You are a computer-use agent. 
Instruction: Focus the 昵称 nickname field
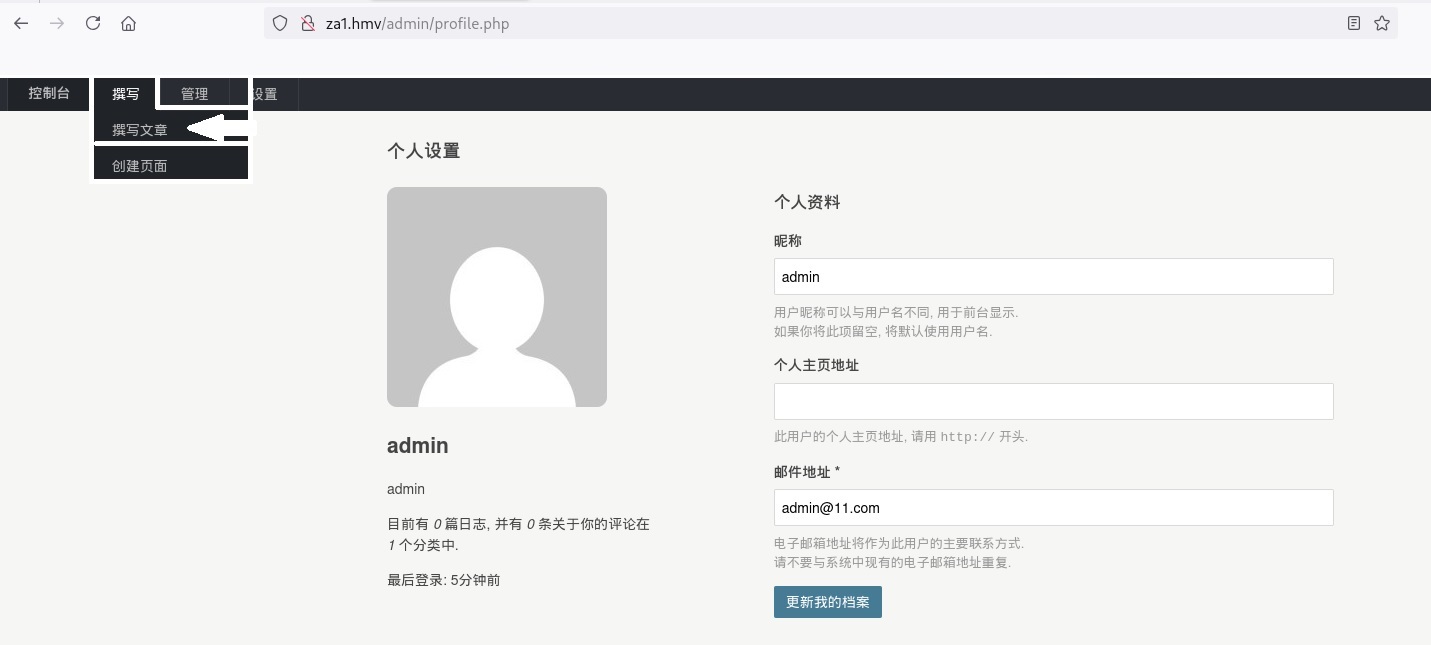(1053, 277)
